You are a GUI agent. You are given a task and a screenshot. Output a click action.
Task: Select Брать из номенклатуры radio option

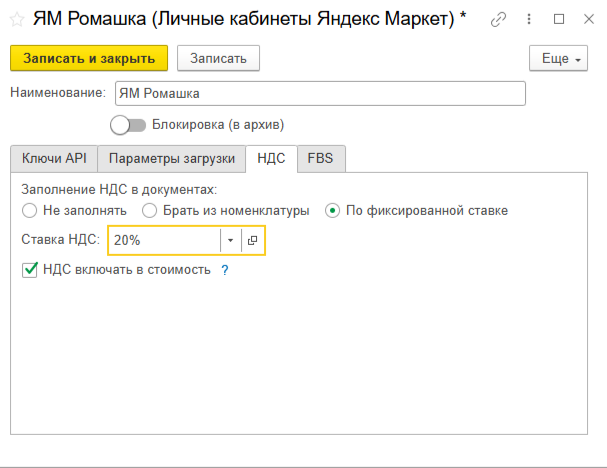(149, 211)
